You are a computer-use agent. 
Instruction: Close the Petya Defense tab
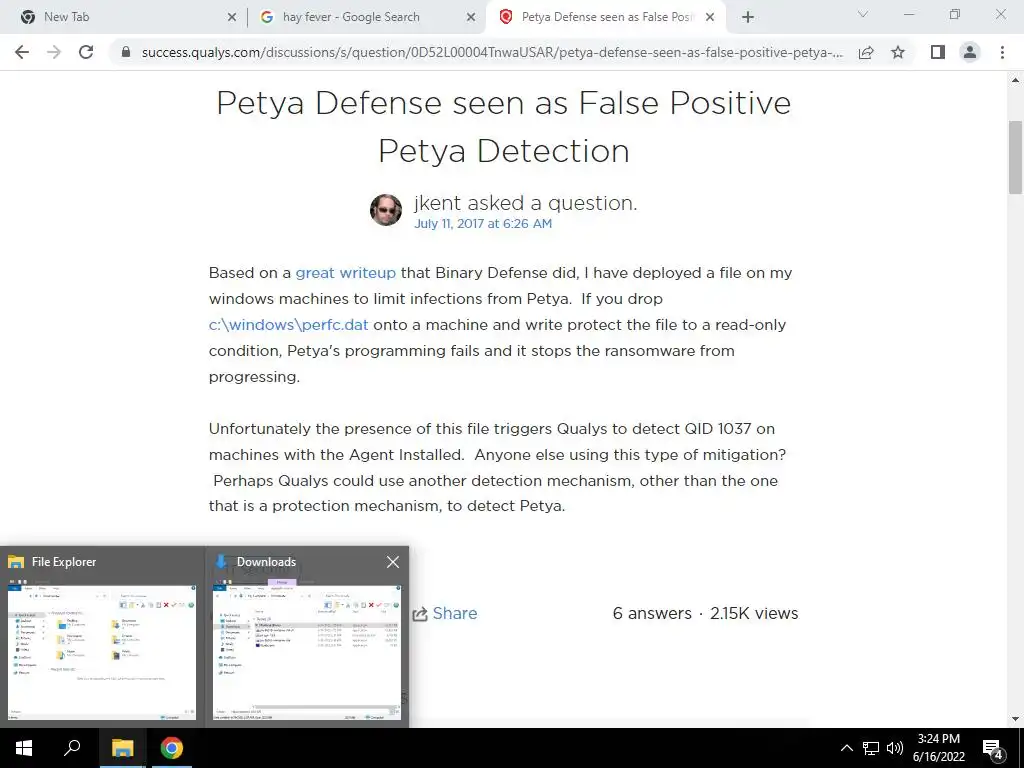pyautogui.click(x=710, y=17)
